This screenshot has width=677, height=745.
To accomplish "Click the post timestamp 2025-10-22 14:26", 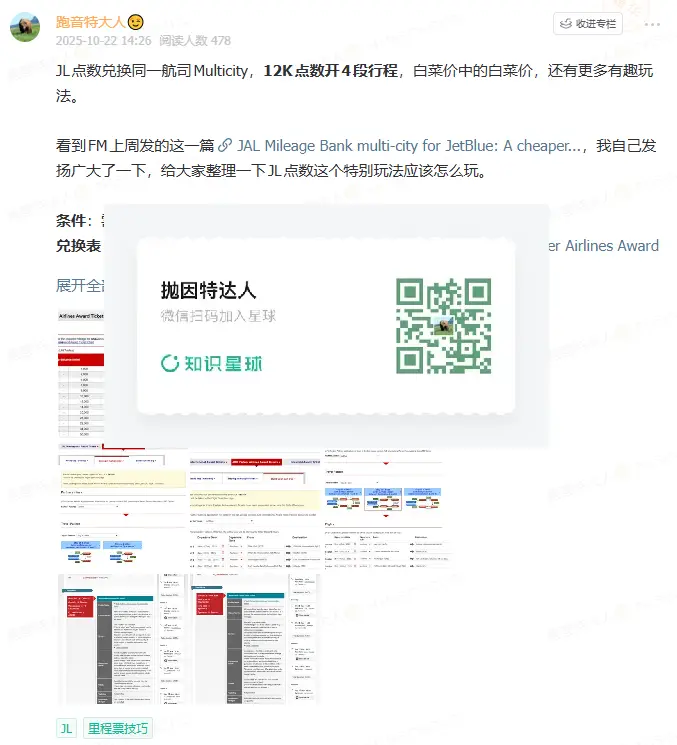I will click(103, 41).
